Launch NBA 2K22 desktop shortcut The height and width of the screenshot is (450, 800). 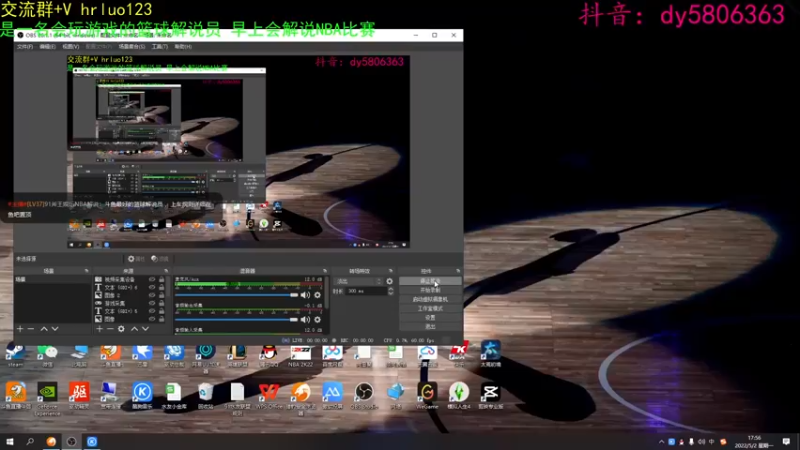coord(301,355)
